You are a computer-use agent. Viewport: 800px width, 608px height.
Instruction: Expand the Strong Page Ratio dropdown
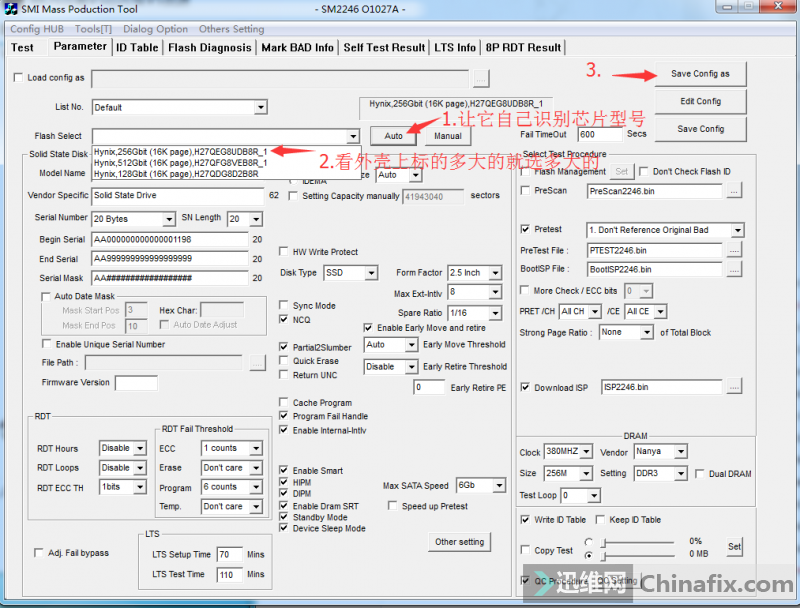click(x=647, y=333)
